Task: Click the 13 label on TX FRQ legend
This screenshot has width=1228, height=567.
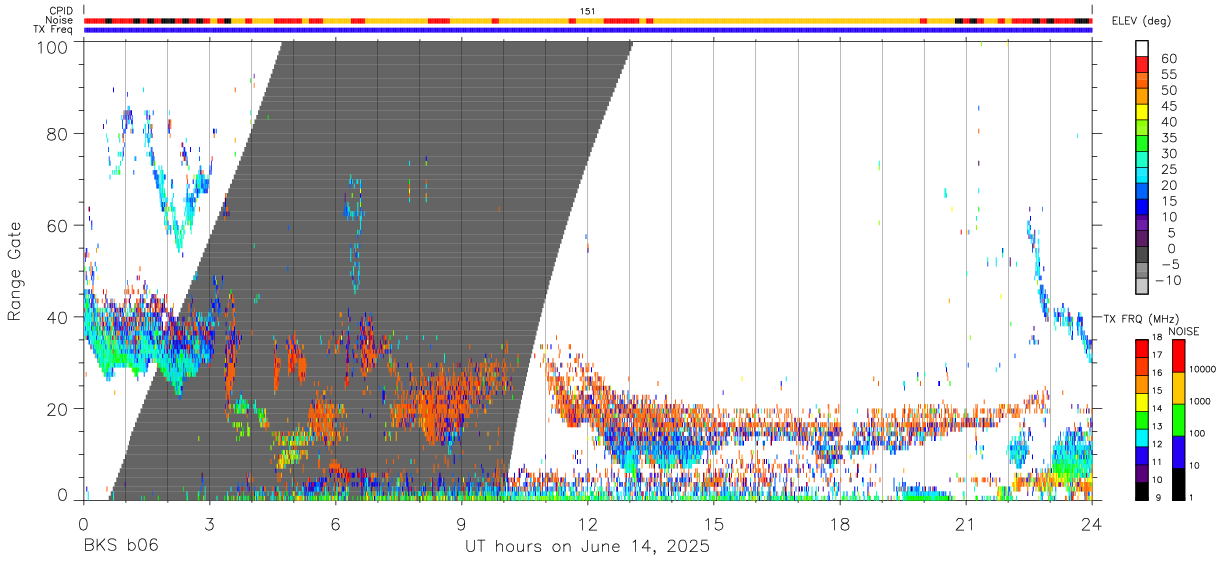Action: tap(1158, 426)
